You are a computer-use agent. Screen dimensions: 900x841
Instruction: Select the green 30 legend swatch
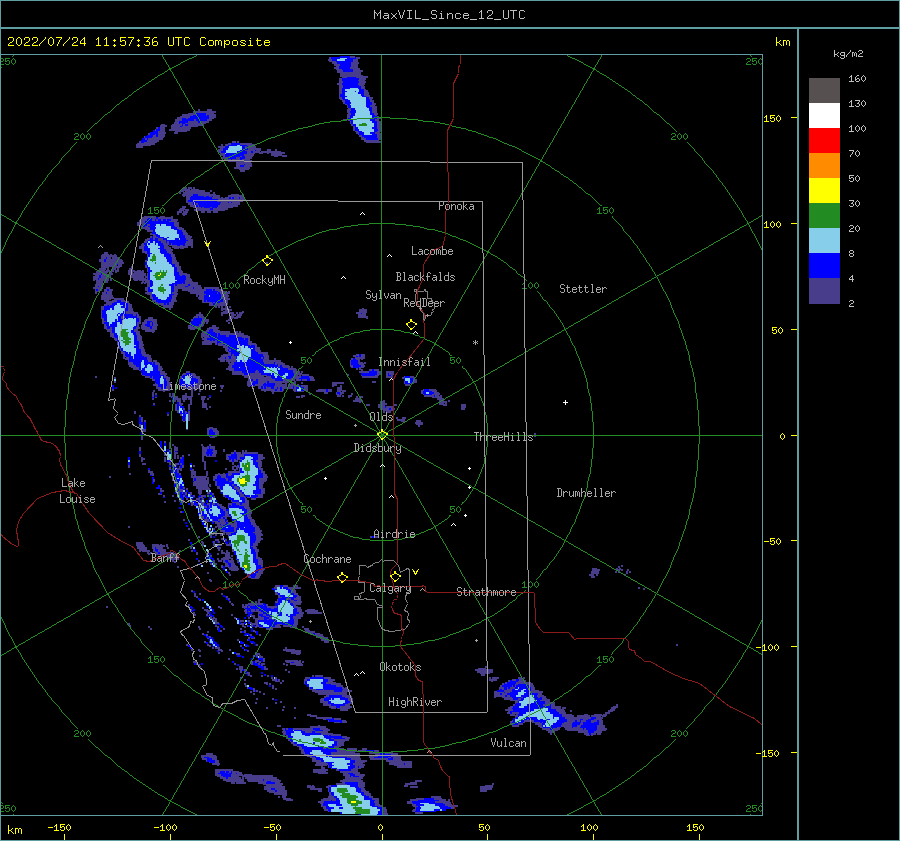pos(824,215)
